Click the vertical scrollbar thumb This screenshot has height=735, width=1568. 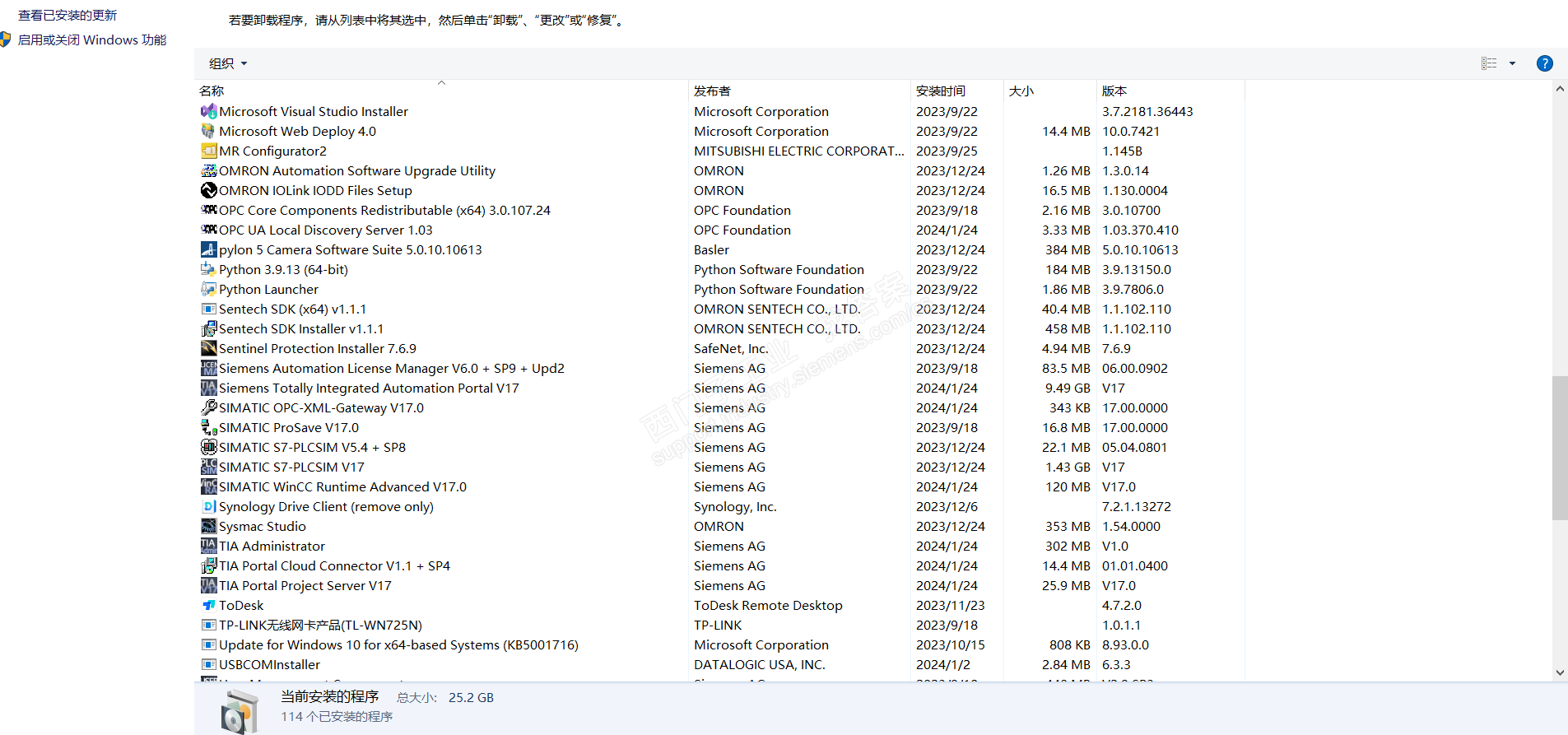pyautogui.click(x=1560, y=448)
